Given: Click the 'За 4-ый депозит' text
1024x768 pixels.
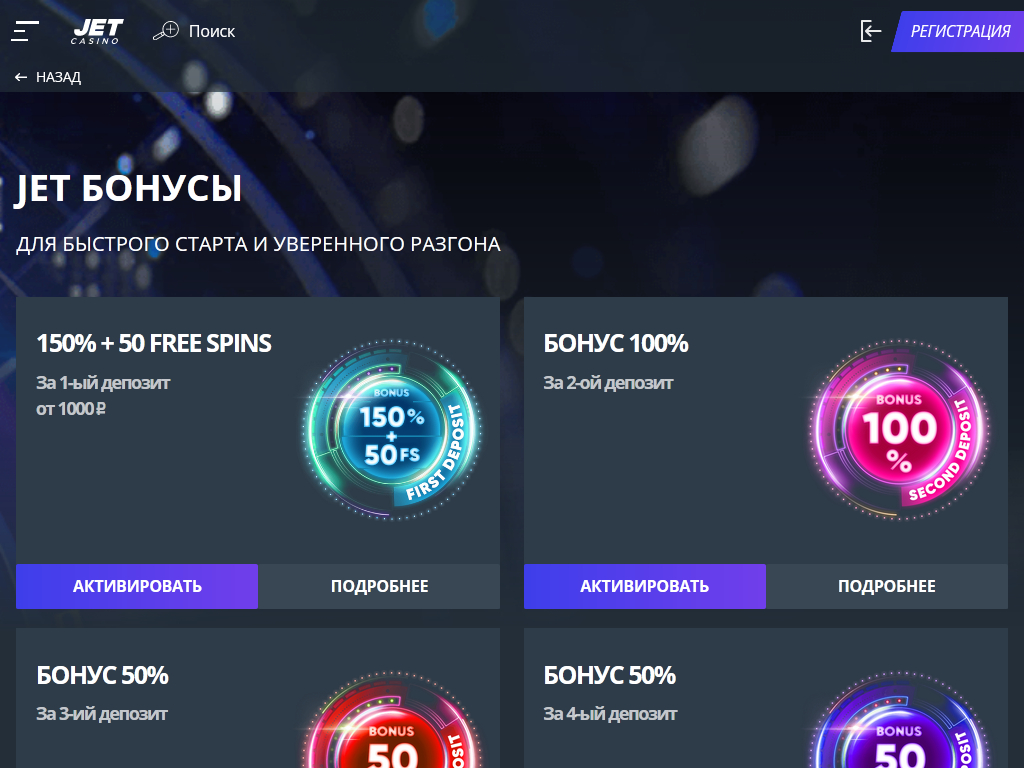Looking at the screenshot, I should [611, 714].
